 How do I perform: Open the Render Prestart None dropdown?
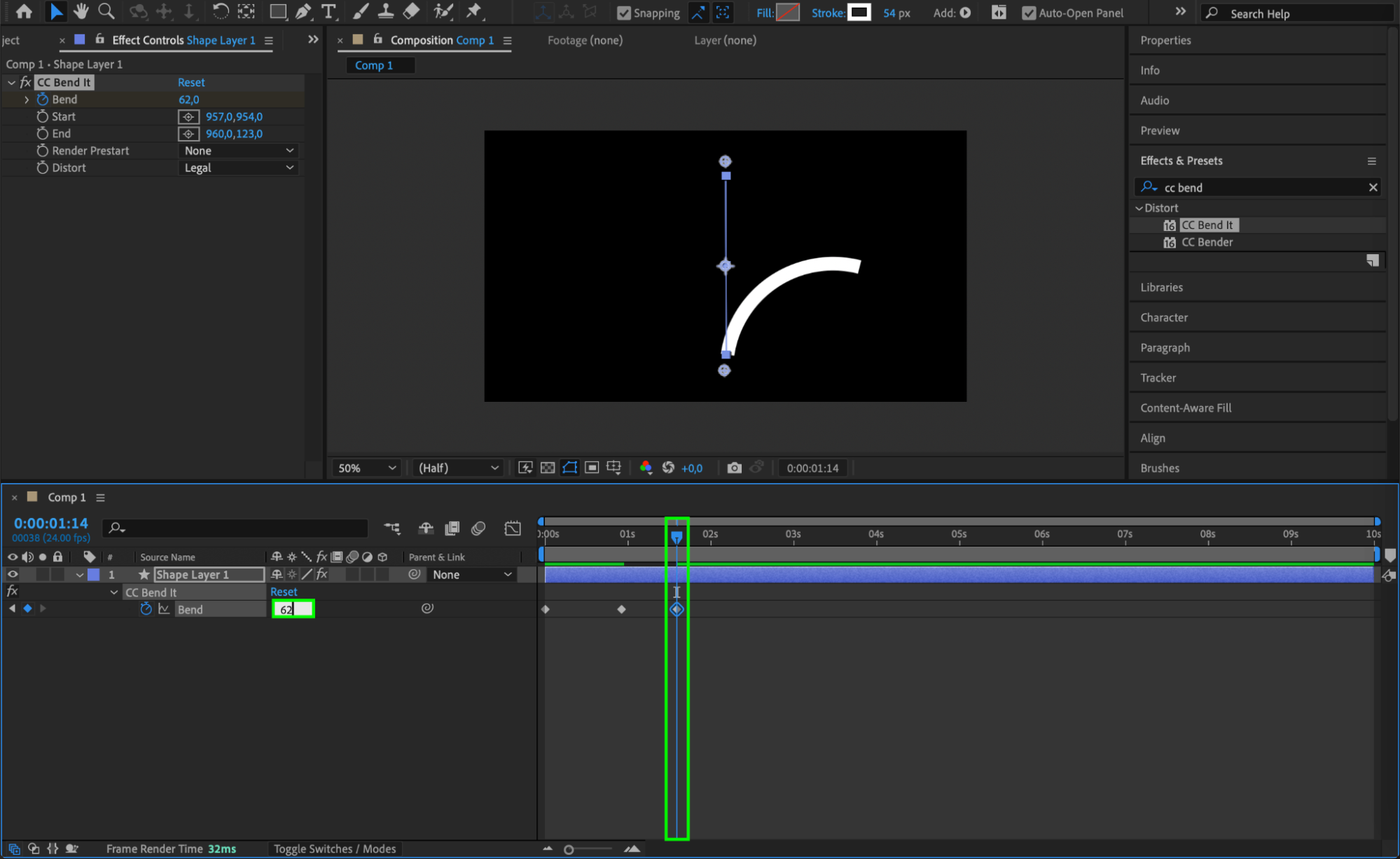pyautogui.click(x=238, y=151)
